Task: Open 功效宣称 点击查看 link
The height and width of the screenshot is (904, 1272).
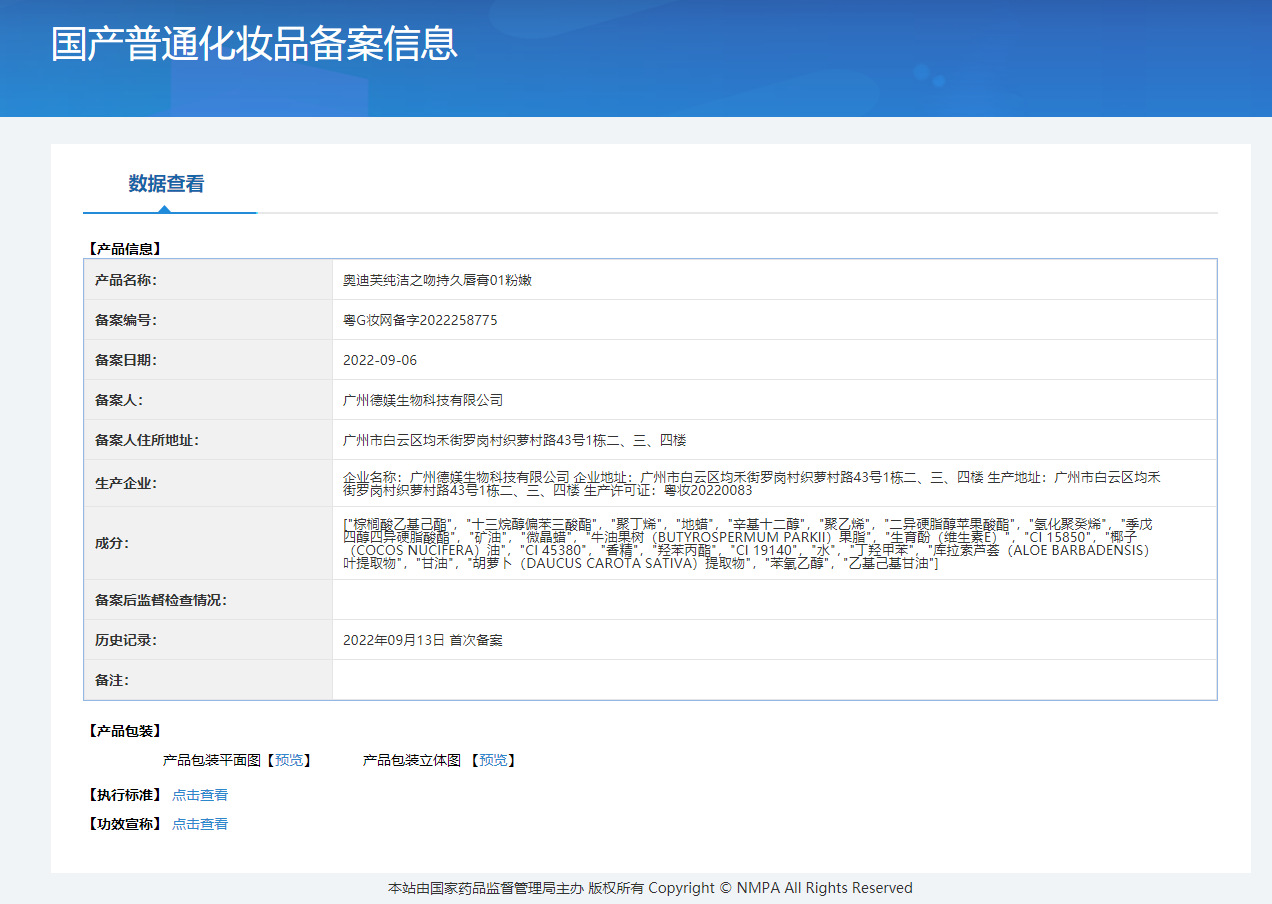Action: pos(200,824)
